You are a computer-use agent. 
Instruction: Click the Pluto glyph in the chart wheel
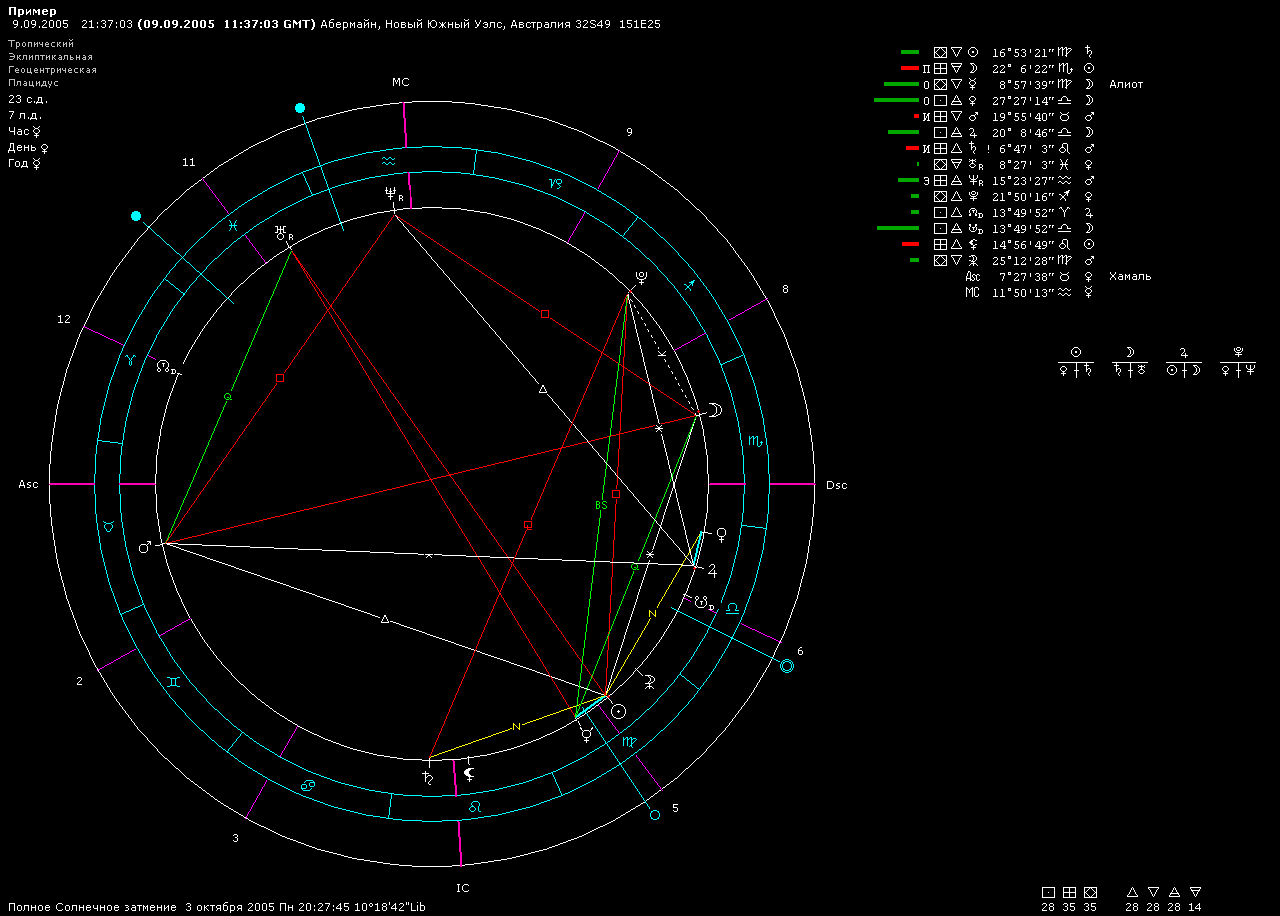pos(640,279)
